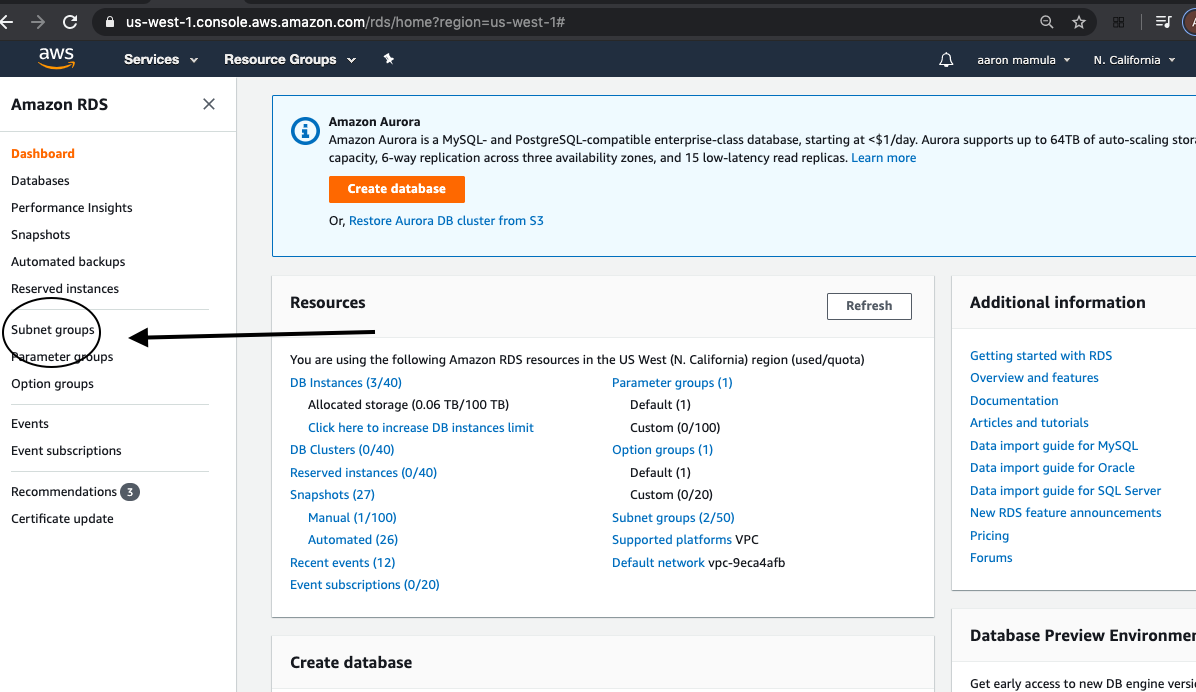Open Event subscriptions in the sidebar
The image size is (1196, 692).
(x=66, y=451)
